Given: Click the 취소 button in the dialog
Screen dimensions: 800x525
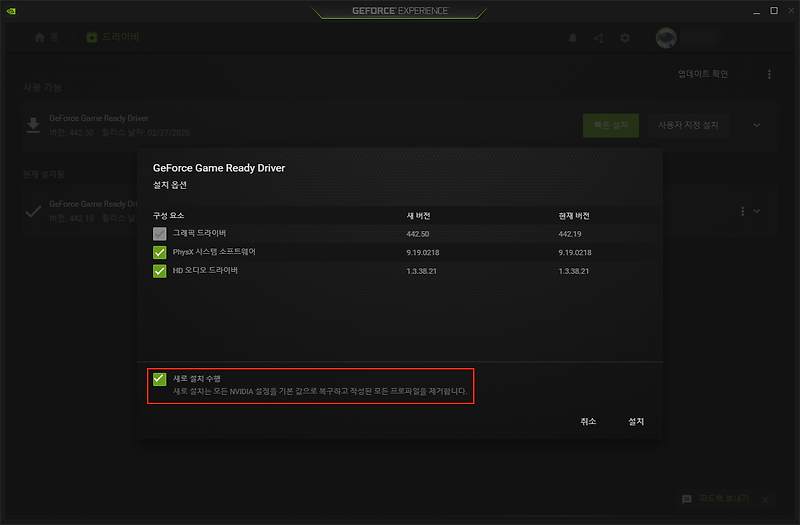Looking at the screenshot, I should (588, 421).
